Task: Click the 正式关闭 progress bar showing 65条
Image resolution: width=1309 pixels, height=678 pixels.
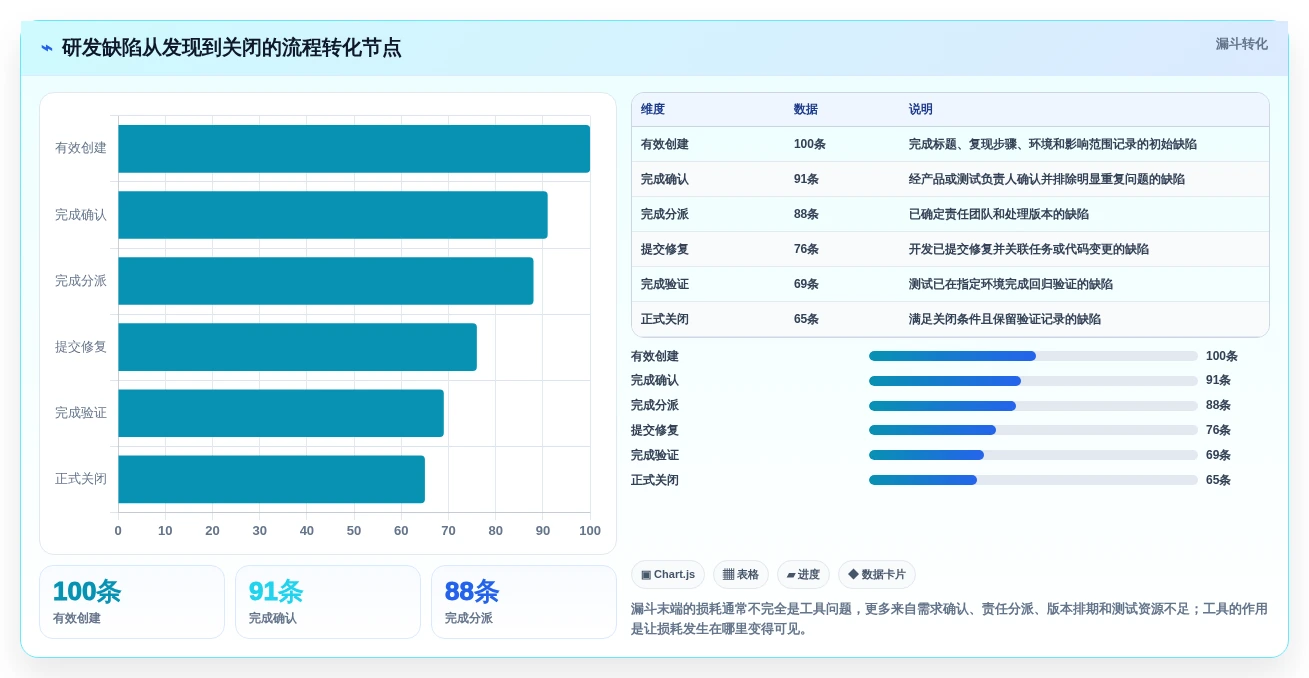Action: click(x=1033, y=480)
